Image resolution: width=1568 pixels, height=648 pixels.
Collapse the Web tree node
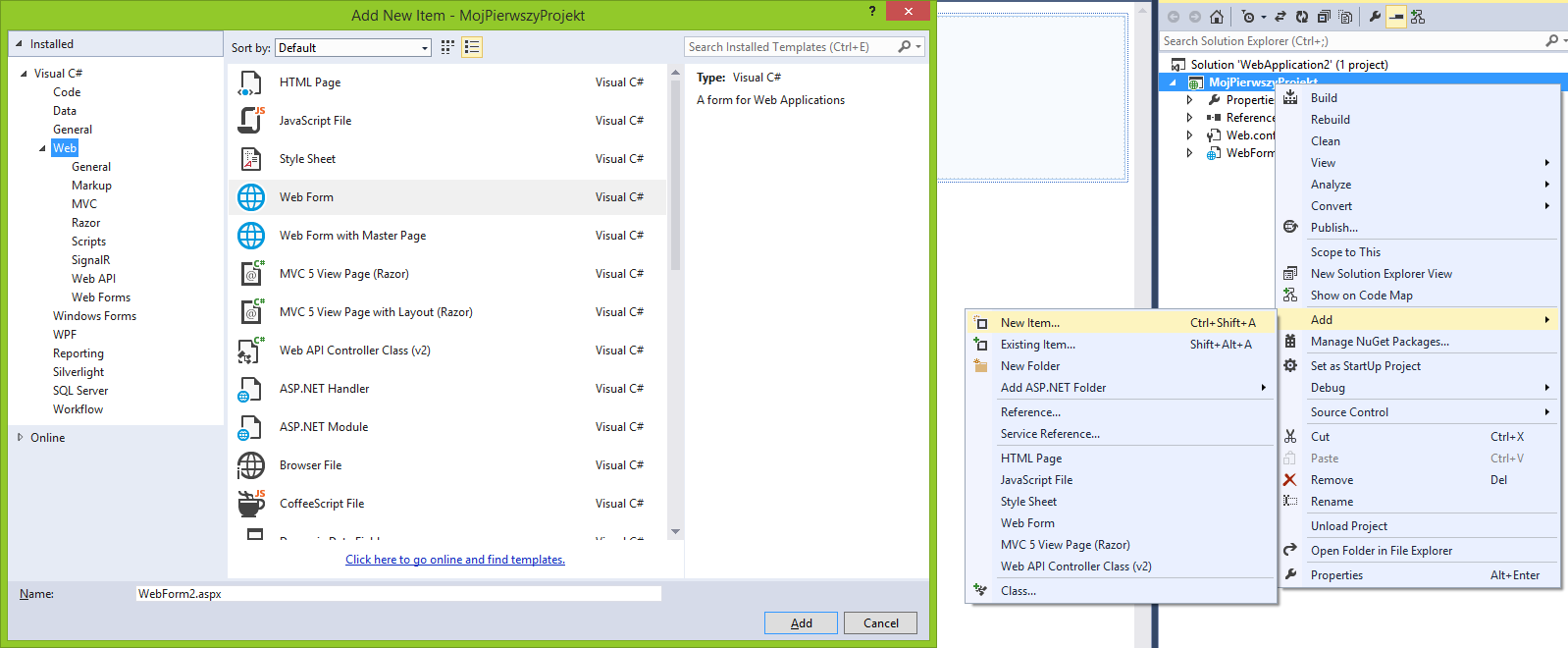click(42, 148)
